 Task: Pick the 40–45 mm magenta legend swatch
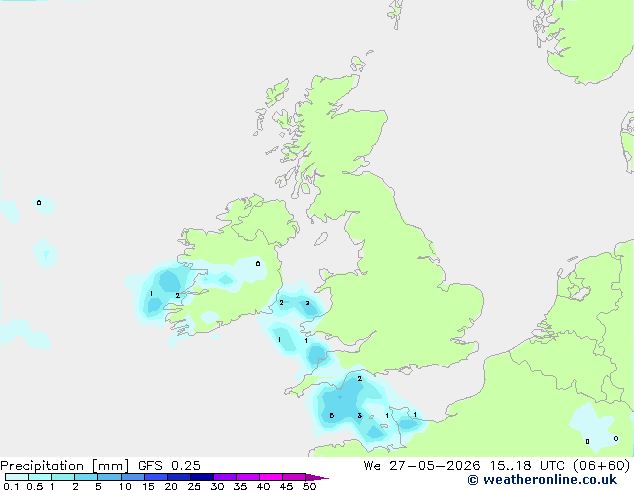click(271, 477)
